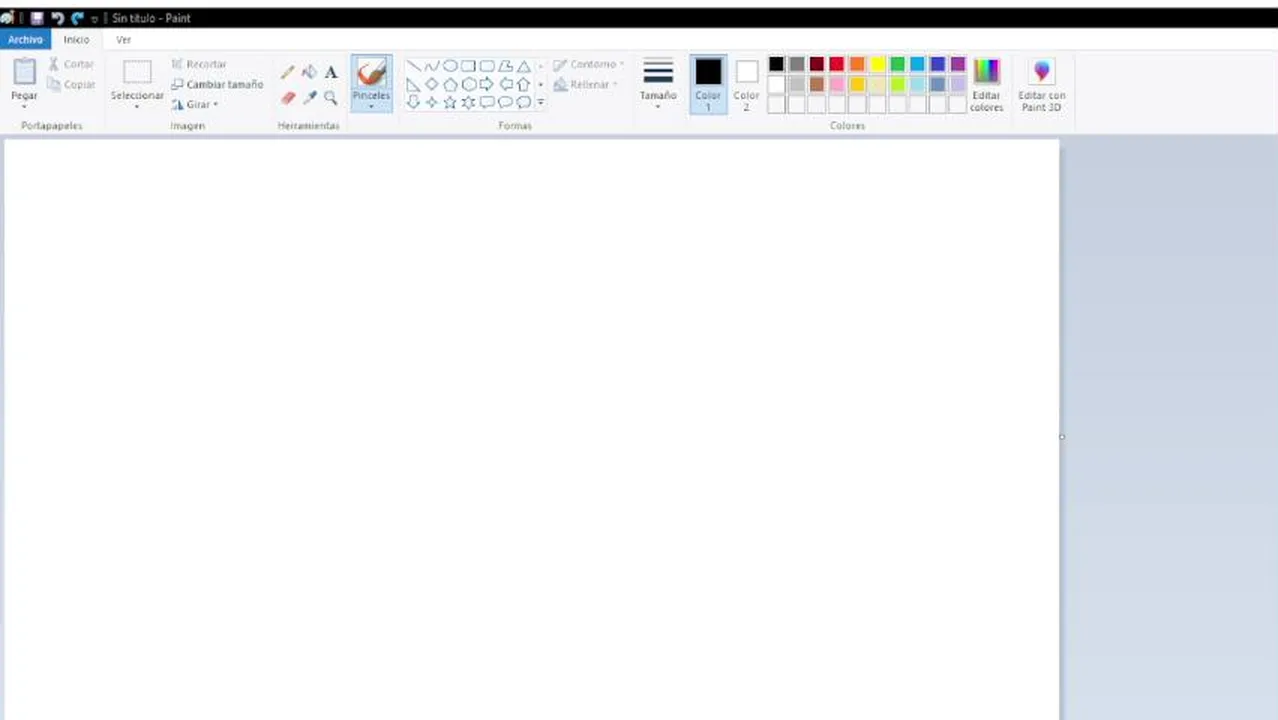Choose the Rectangle shape
The width and height of the screenshot is (1278, 720).
coord(468,66)
